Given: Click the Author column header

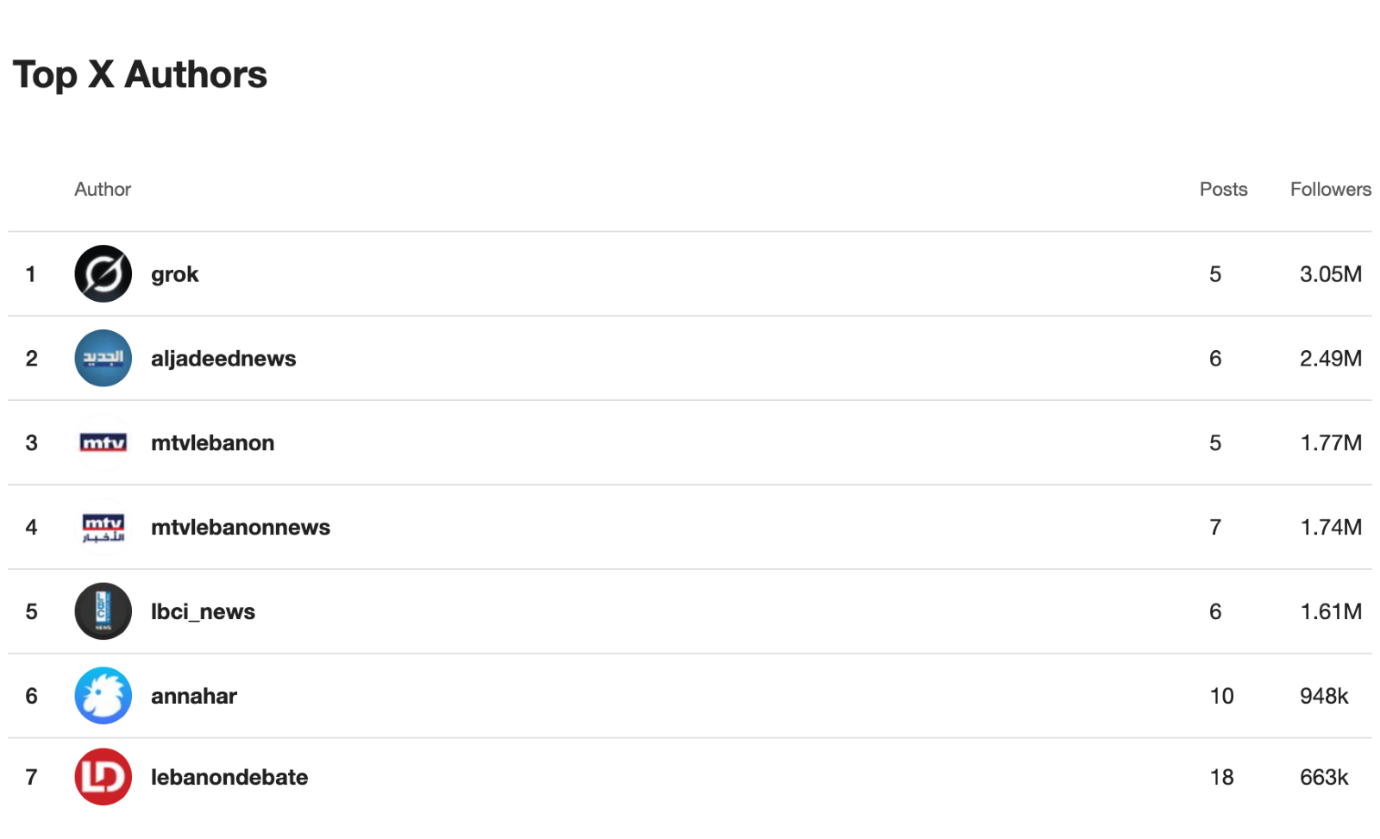Looking at the screenshot, I should [x=103, y=189].
